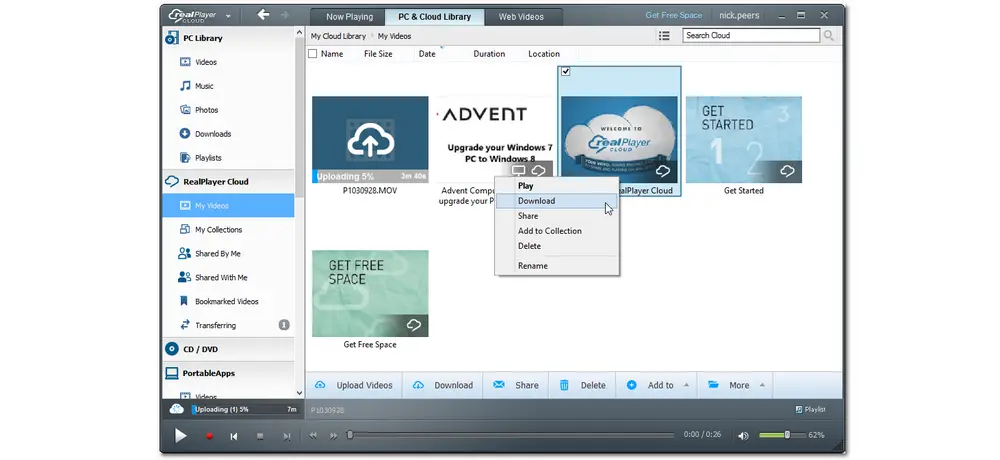This screenshot has width=1000, height=460.
Task: Select the P1030928.MOV uploading thumbnail
Action: (x=370, y=140)
